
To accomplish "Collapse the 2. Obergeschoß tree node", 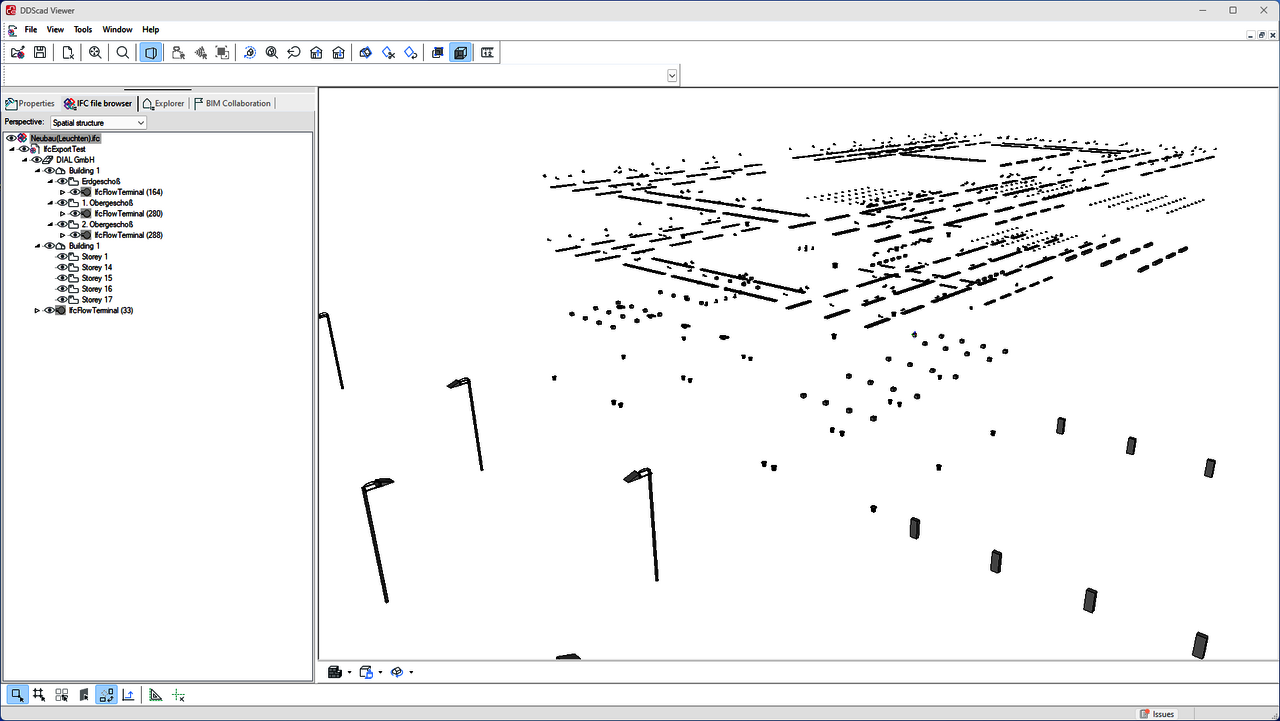I will 51,225.
